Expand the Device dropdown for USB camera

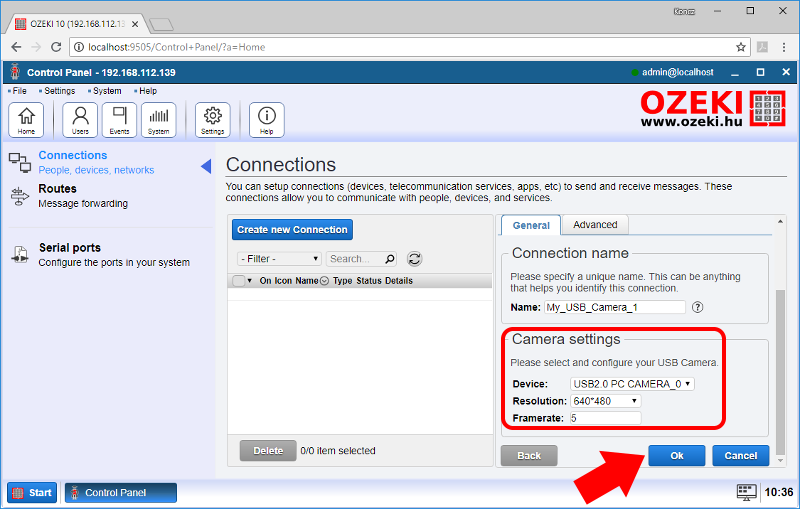pyautogui.click(x=632, y=384)
